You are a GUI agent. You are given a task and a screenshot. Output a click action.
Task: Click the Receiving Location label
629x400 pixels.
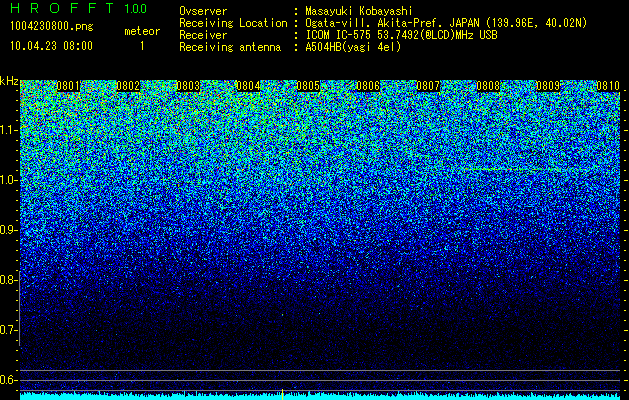233,23
